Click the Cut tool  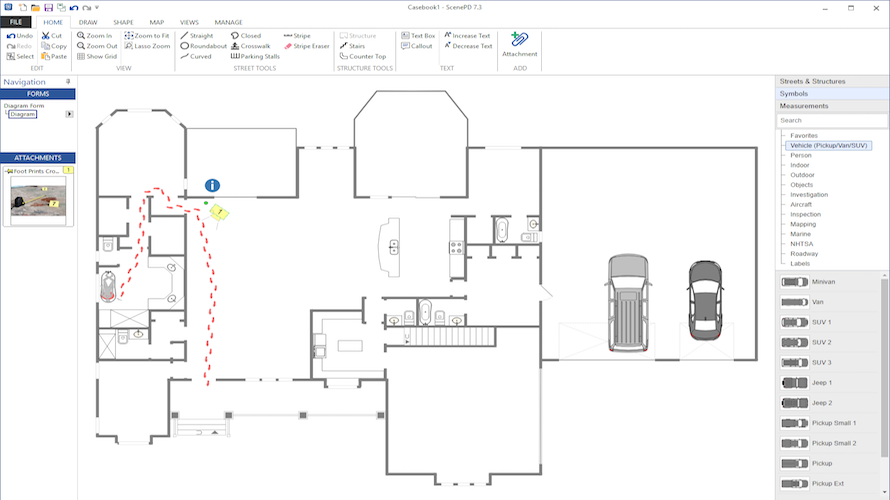(x=52, y=36)
